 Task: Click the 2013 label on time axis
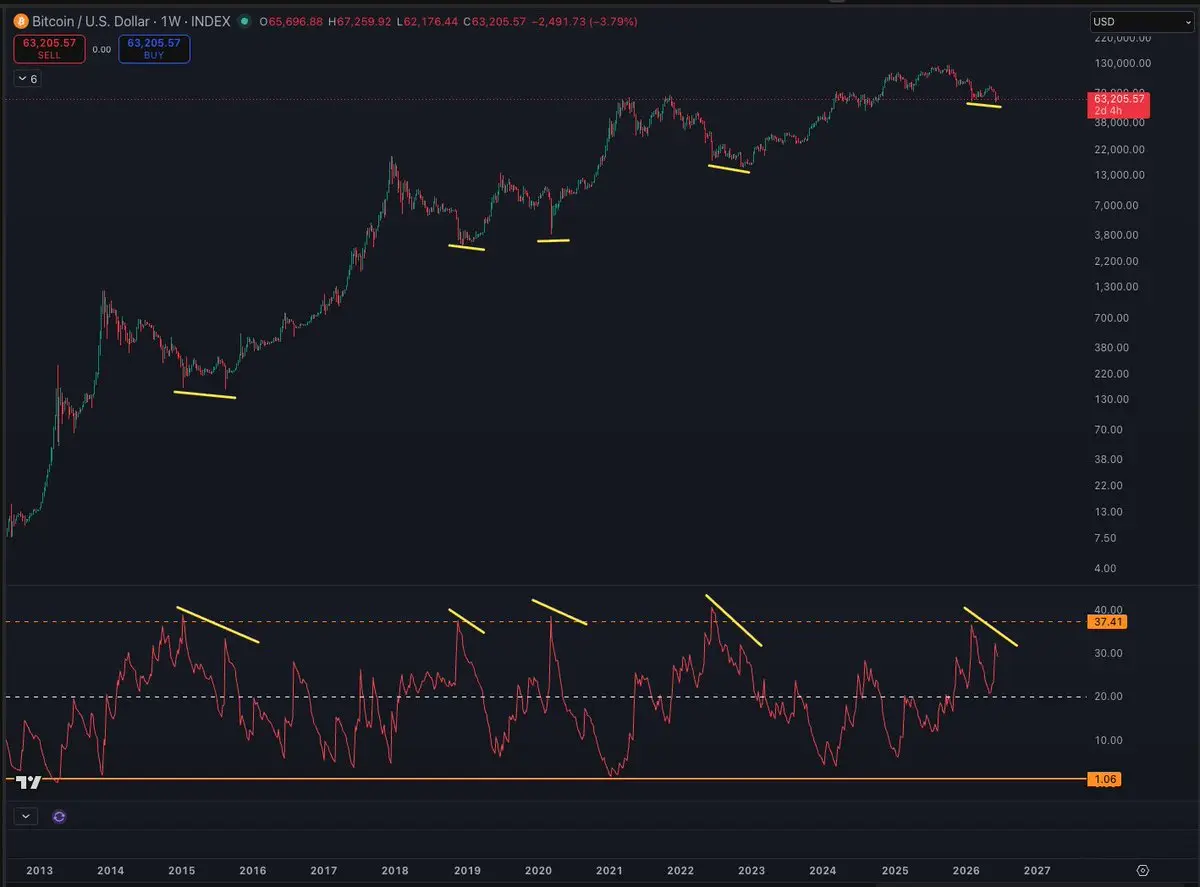pyautogui.click(x=39, y=871)
